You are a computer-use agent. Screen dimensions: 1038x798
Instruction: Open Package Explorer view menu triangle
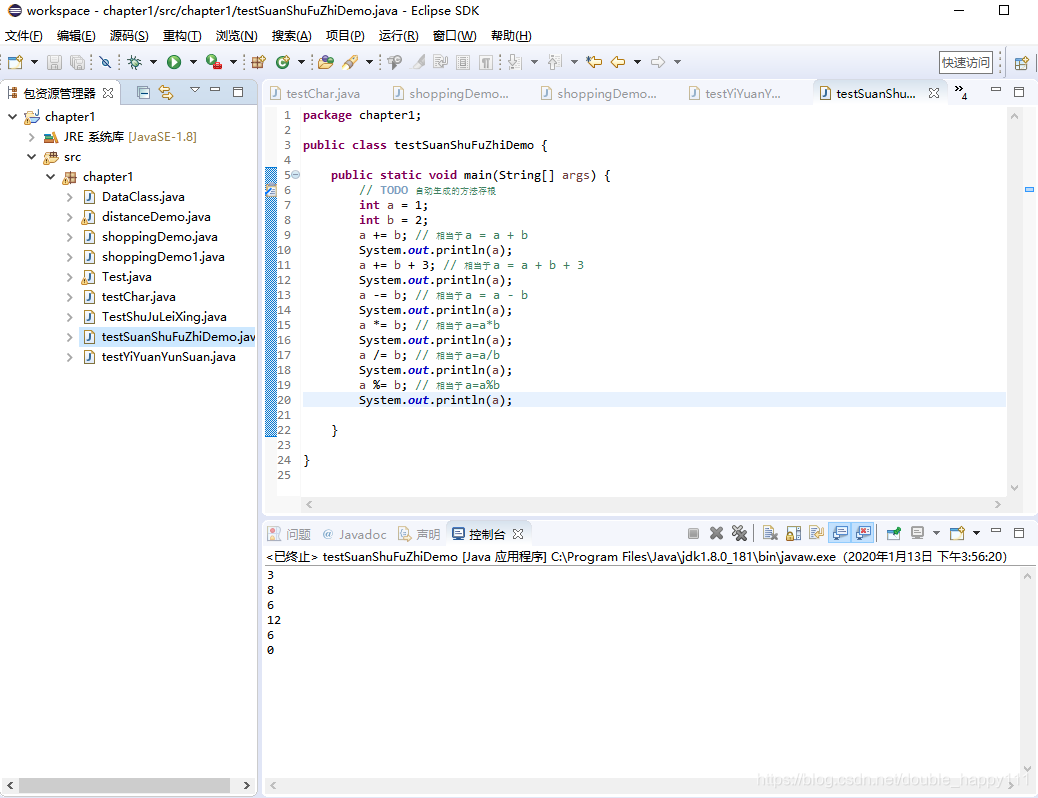(195, 90)
